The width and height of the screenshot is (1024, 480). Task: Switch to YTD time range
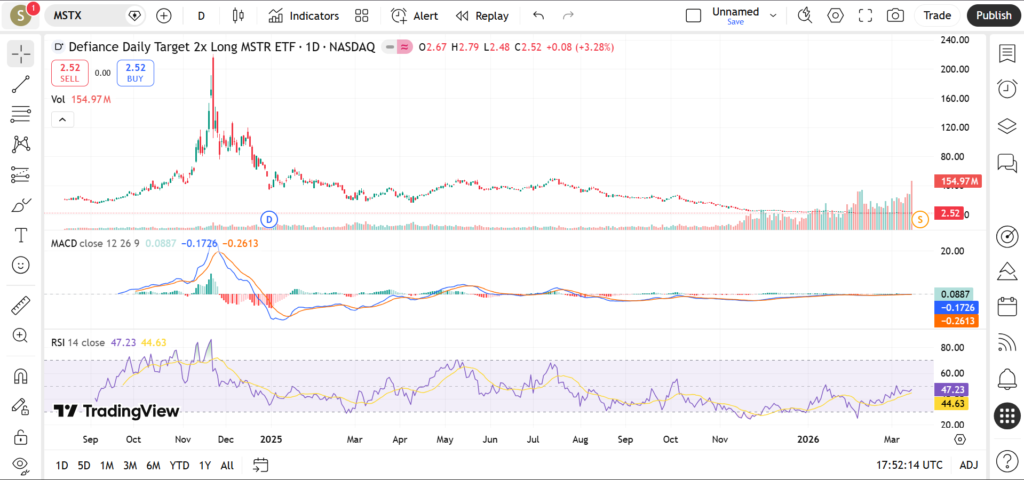pyautogui.click(x=179, y=465)
